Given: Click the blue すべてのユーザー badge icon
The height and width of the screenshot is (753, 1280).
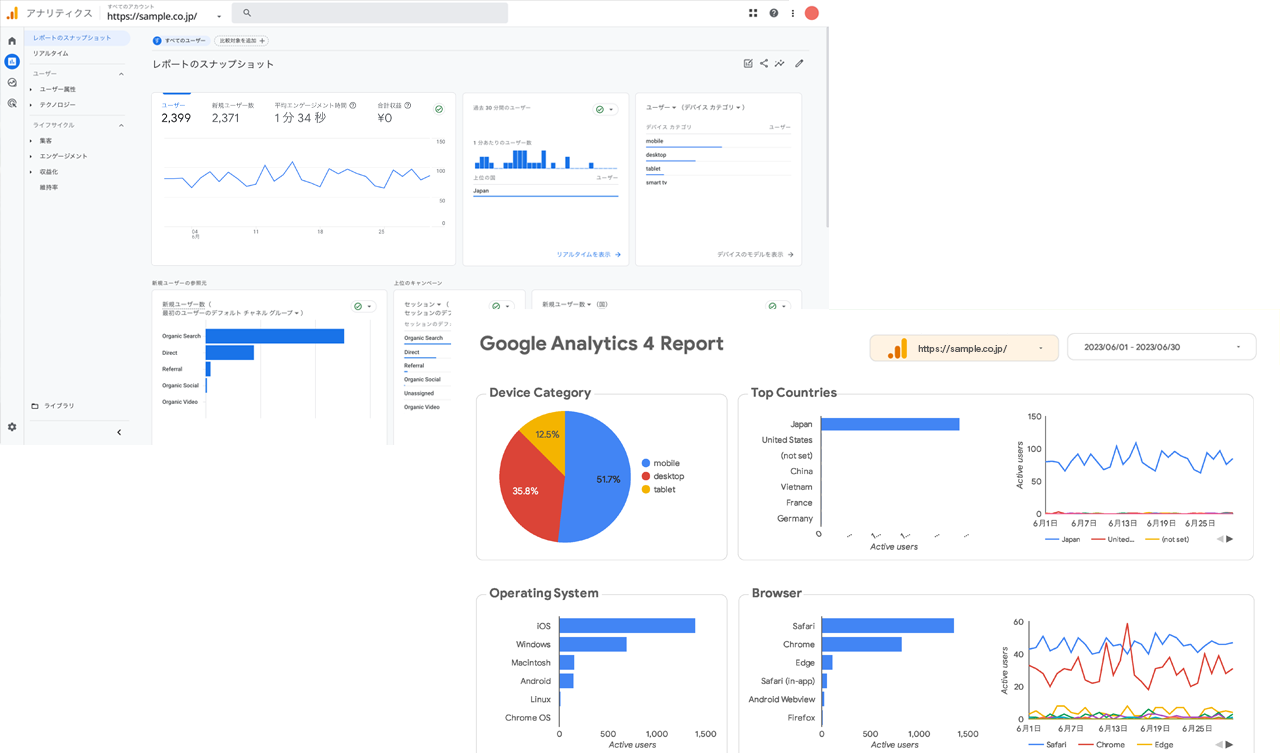Looking at the screenshot, I should (157, 41).
